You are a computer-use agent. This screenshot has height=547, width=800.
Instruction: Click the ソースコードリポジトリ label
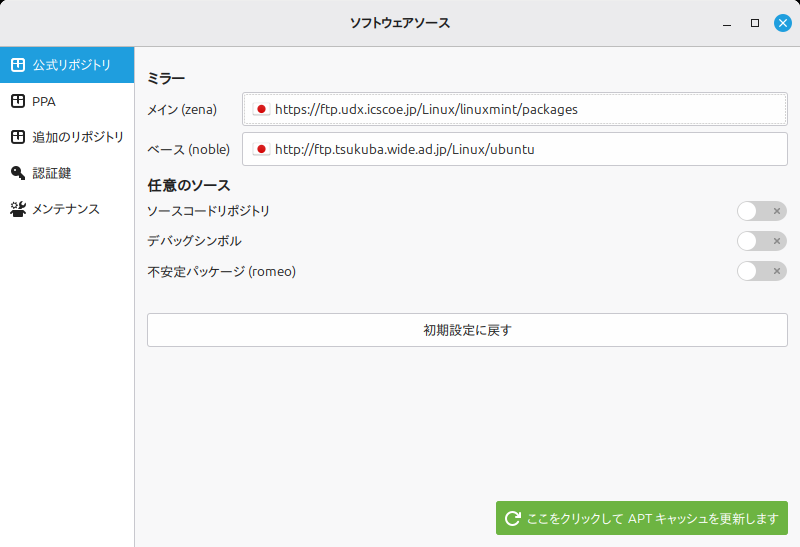208,211
